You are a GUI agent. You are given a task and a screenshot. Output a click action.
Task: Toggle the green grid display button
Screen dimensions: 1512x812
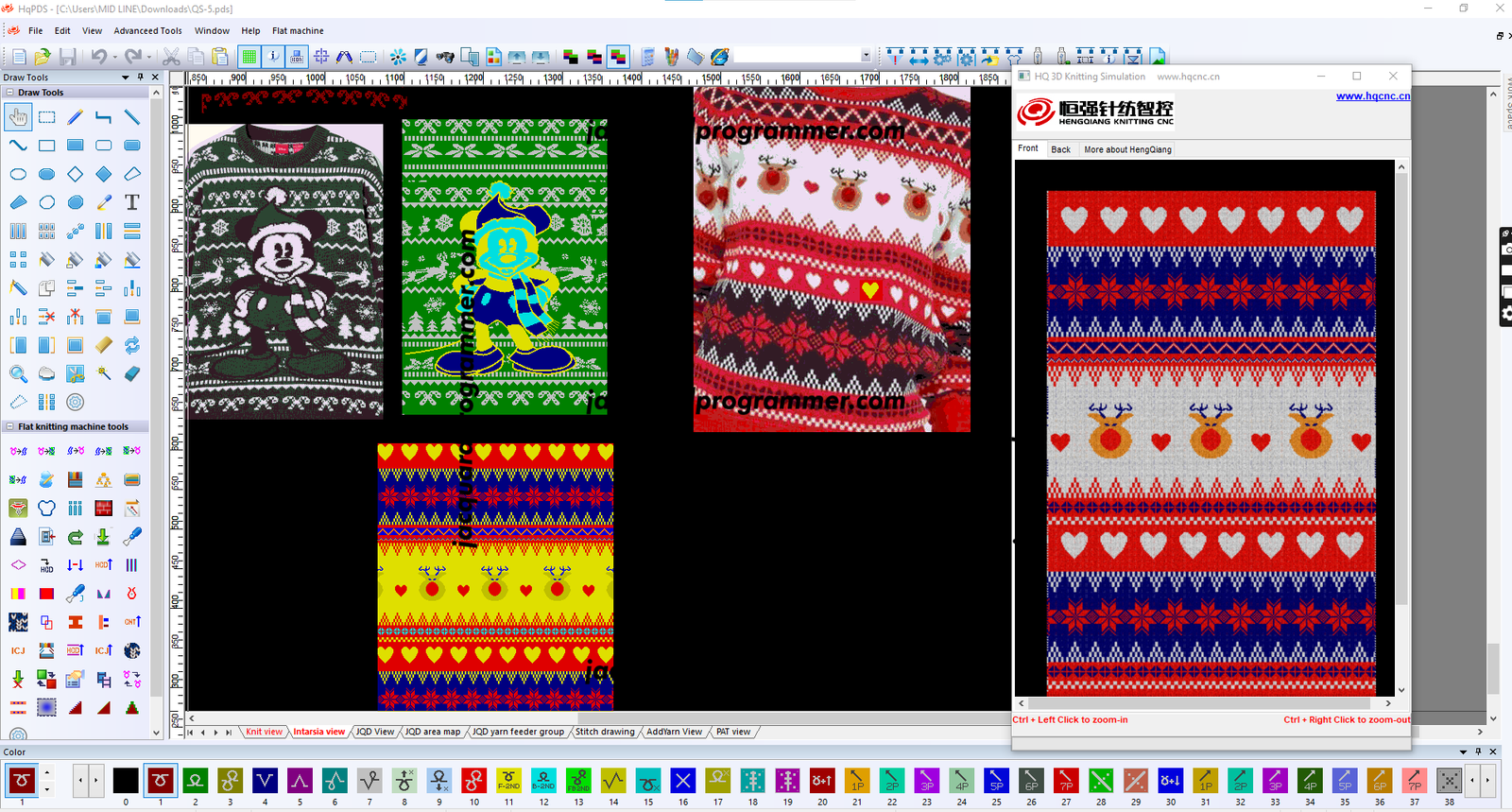[249, 58]
